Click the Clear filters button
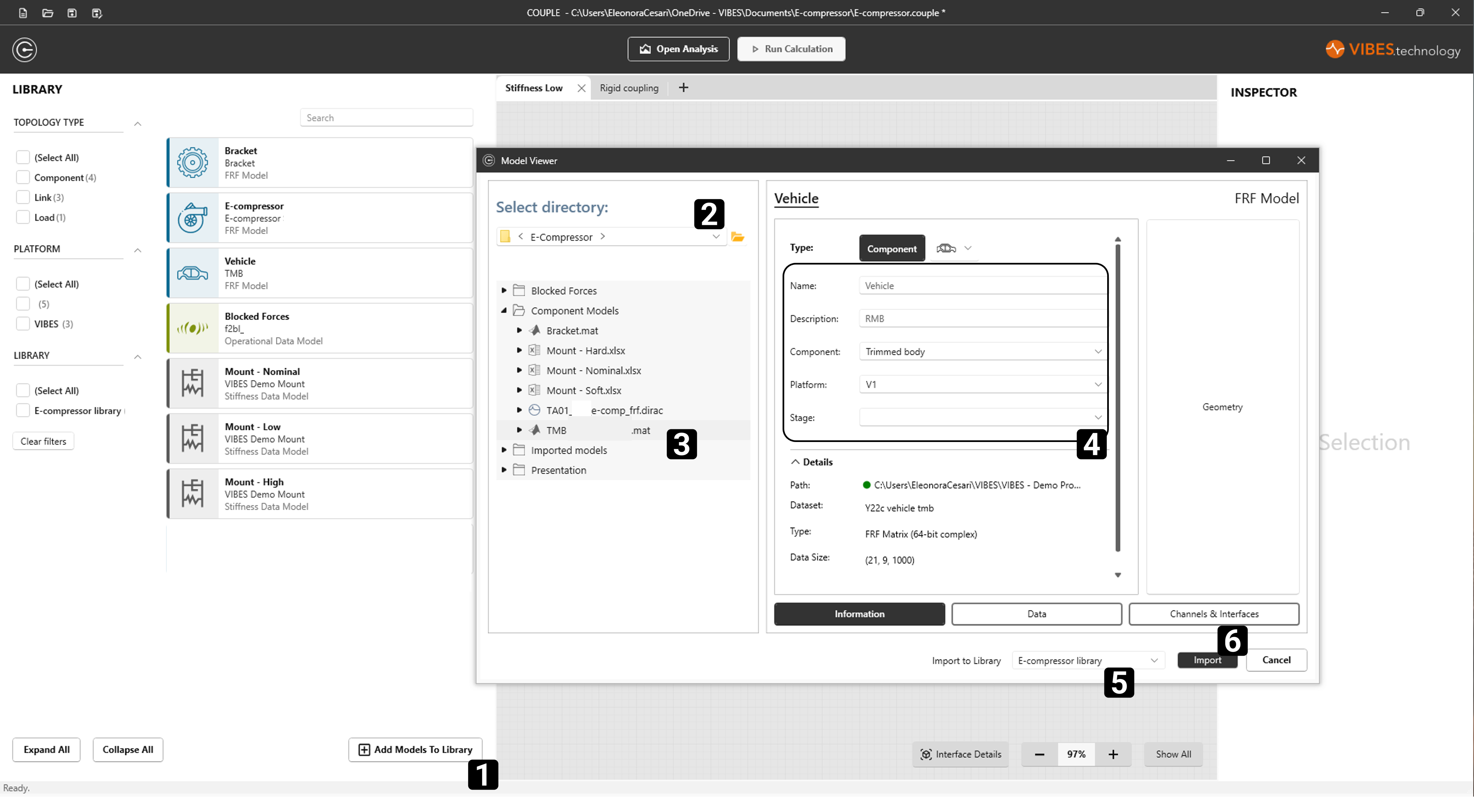Screen dimensions: 1474x812 44,441
